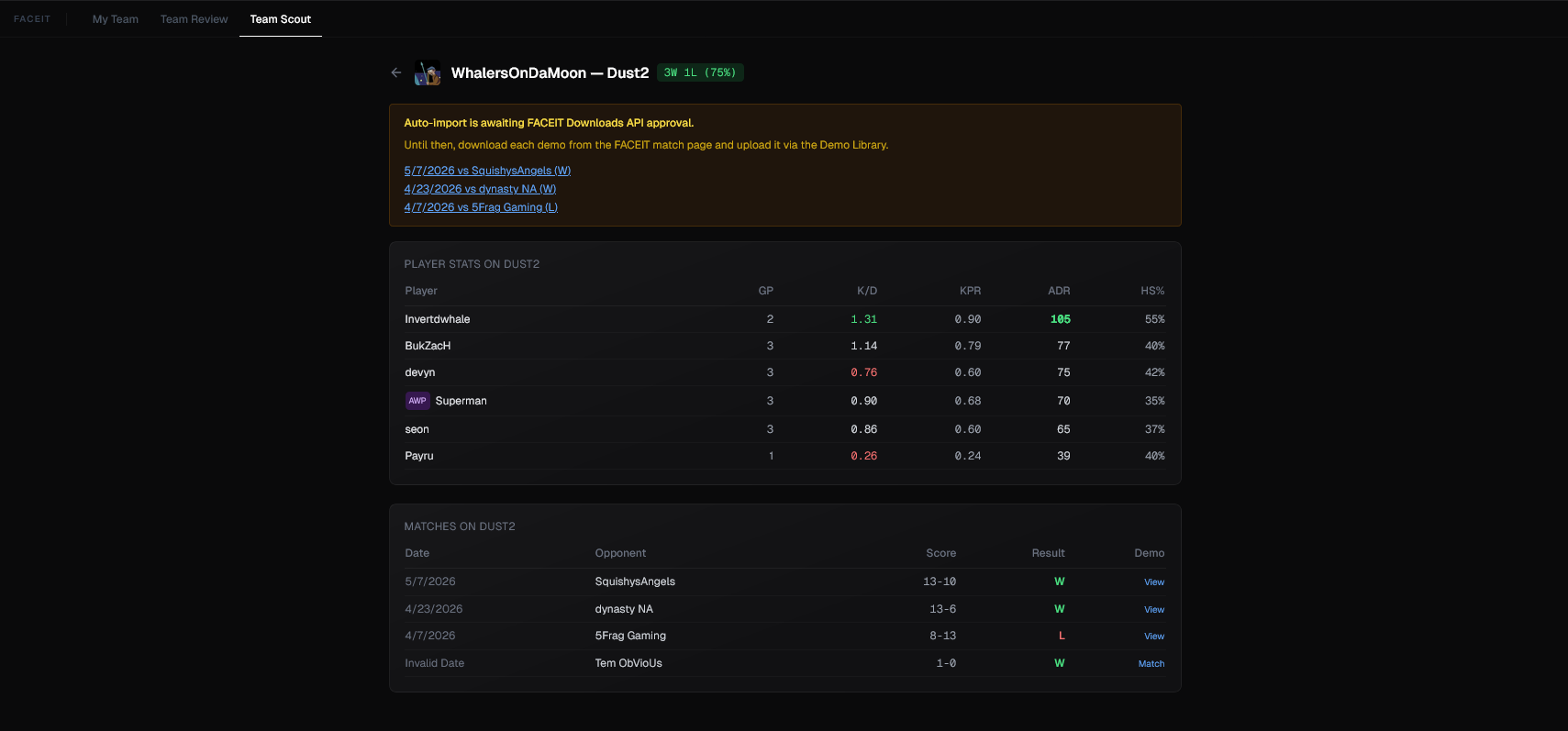Click the Invalid Date cell
The width and height of the screenshot is (1568, 731).
click(435, 663)
